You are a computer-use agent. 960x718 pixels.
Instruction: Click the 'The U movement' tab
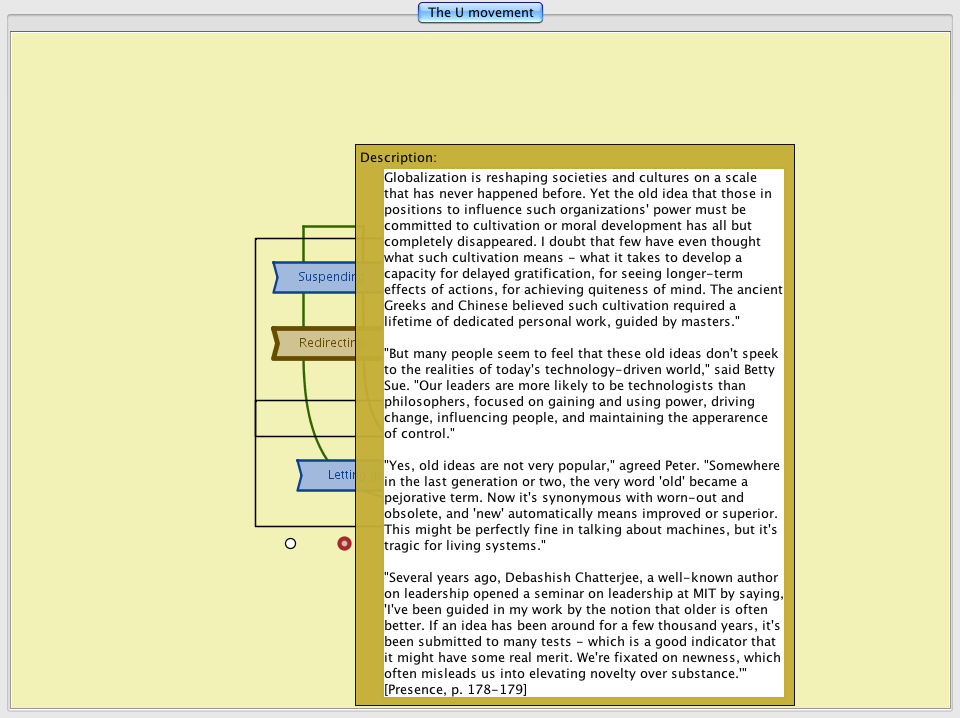[480, 13]
